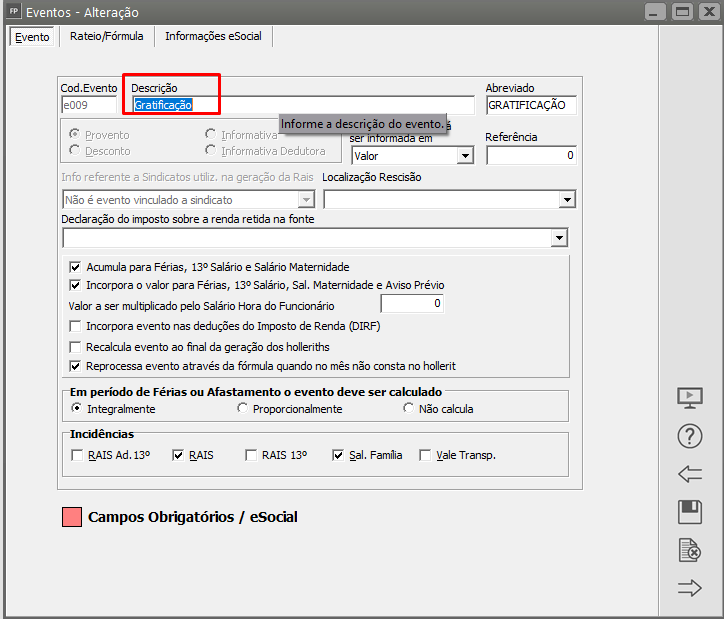Select the Proporcionalmente radio option
Viewport: 724px width, 619px height.
(242, 409)
